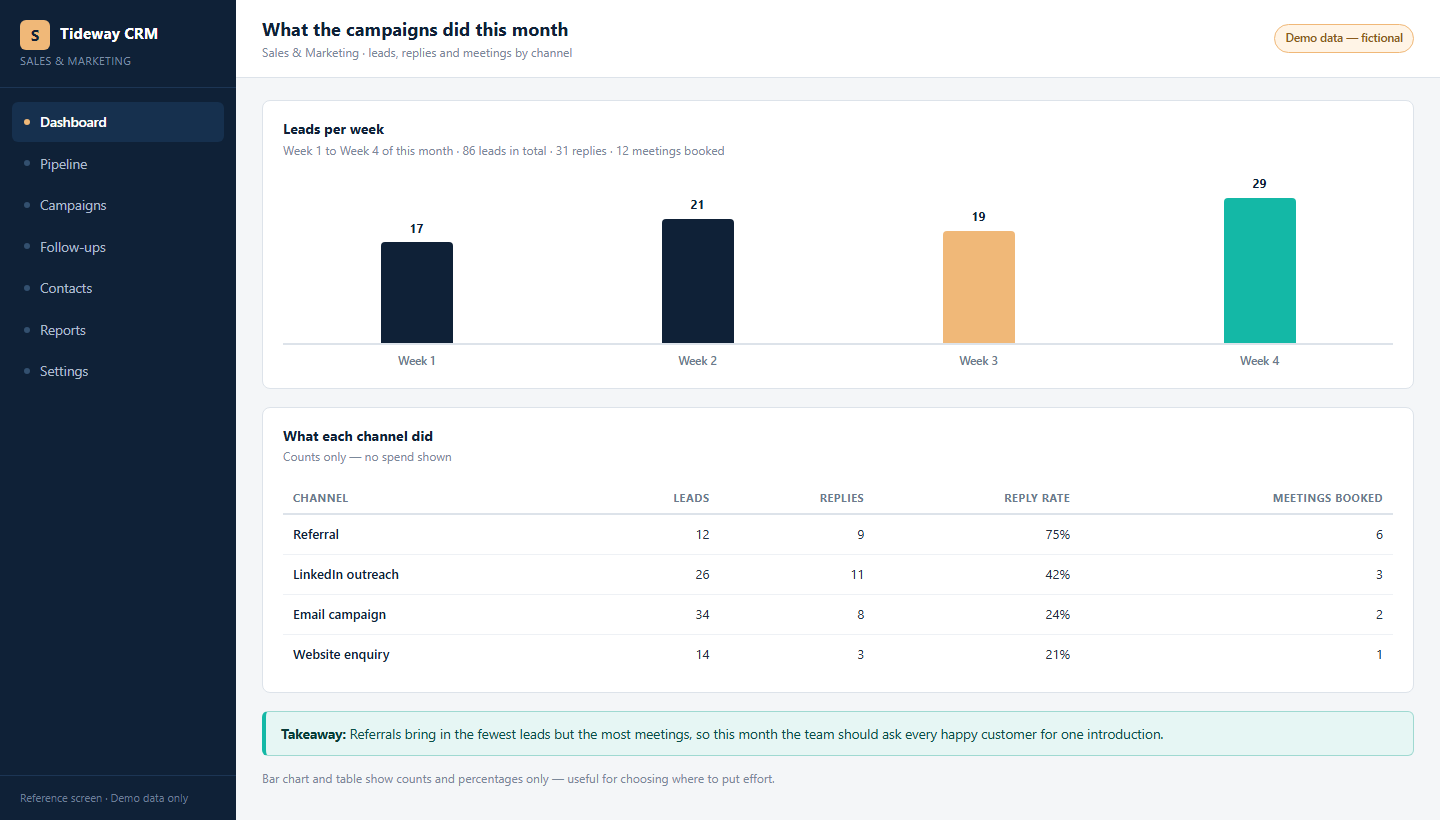Click the What each channel did heading
This screenshot has height=820, width=1440.
pos(358,436)
